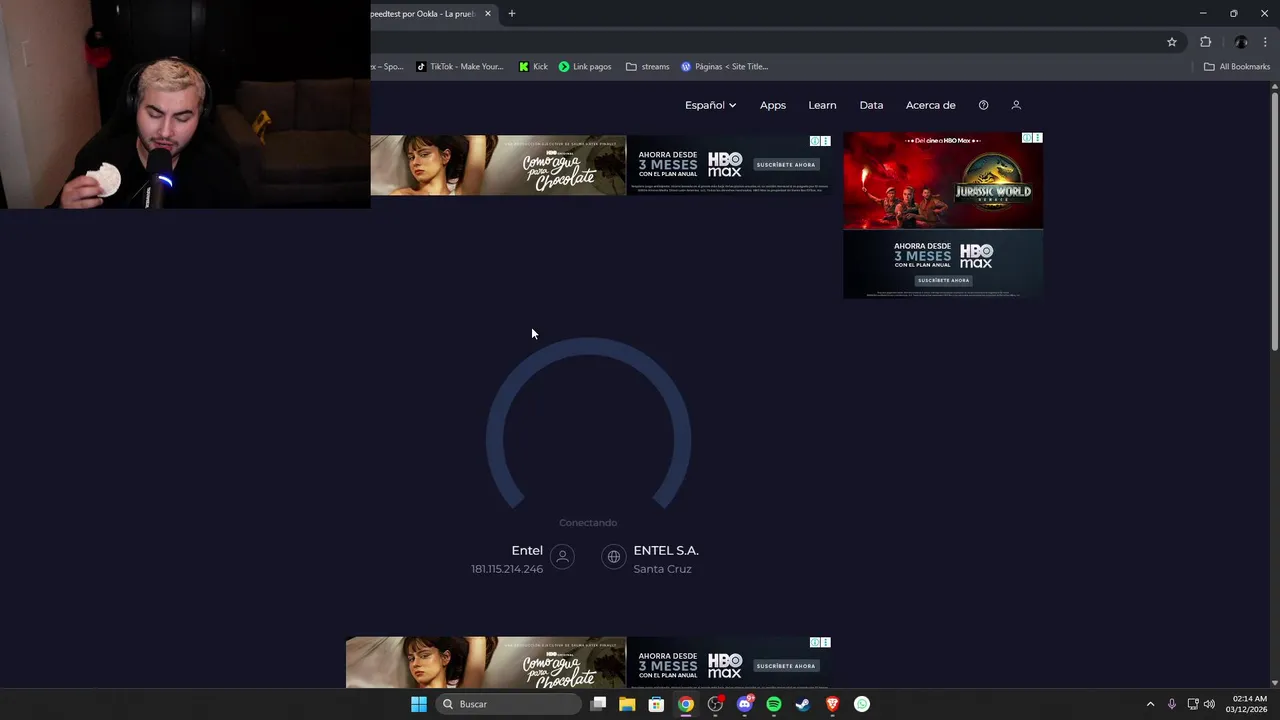Open the Páginas Site Title bookmark
This screenshot has width=1280, height=720.
tap(724, 67)
